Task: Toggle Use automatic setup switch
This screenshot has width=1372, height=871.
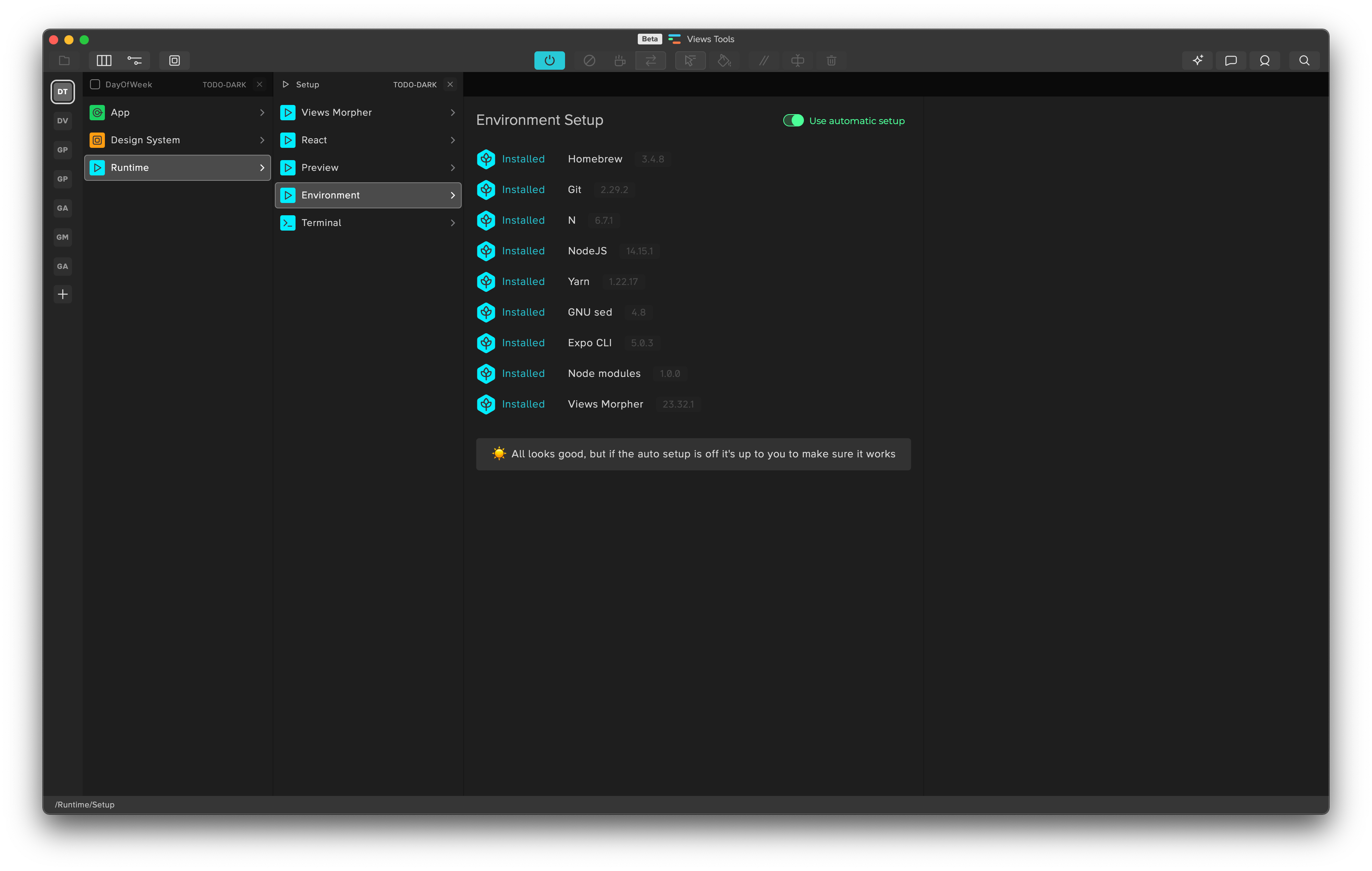Action: (793, 120)
